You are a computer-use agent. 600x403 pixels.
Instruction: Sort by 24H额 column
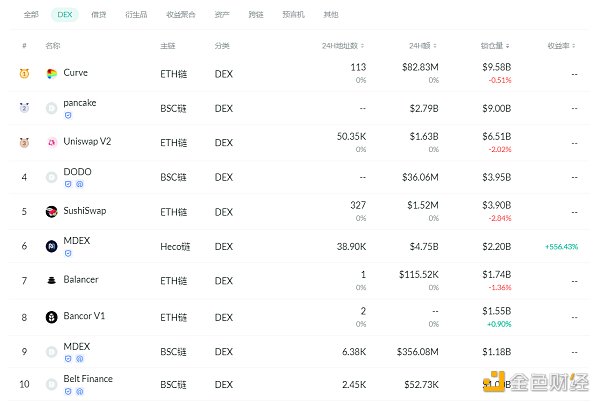422,46
